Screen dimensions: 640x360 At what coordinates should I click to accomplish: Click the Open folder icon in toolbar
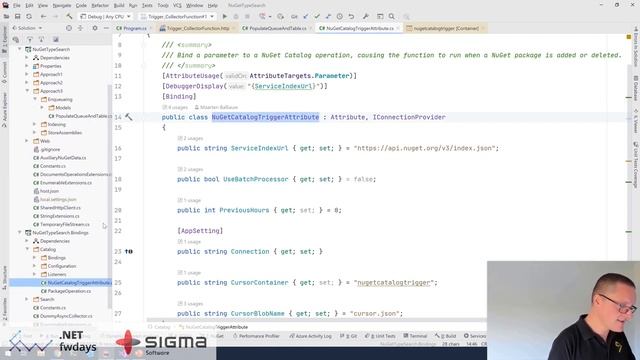(x=6, y=16)
